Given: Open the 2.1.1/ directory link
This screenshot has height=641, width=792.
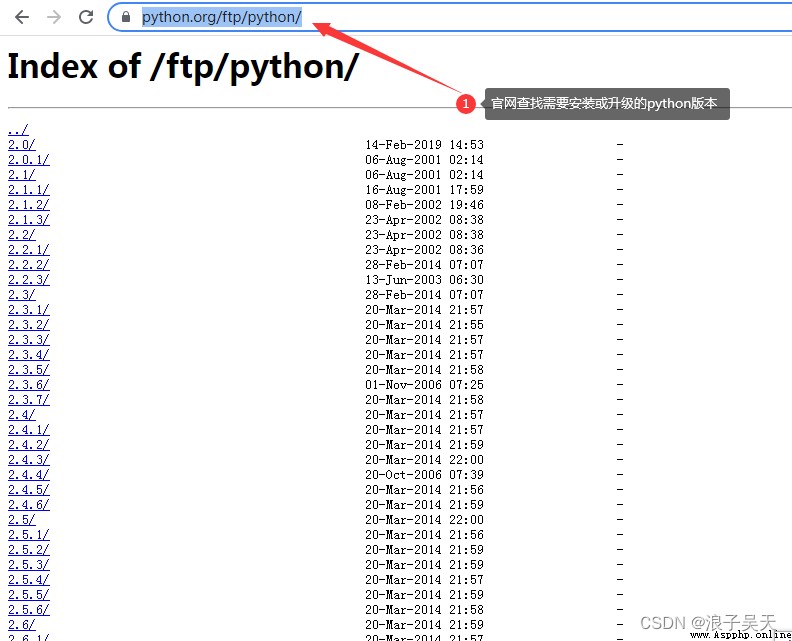Looking at the screenshot, I should (x=29, y=190).
